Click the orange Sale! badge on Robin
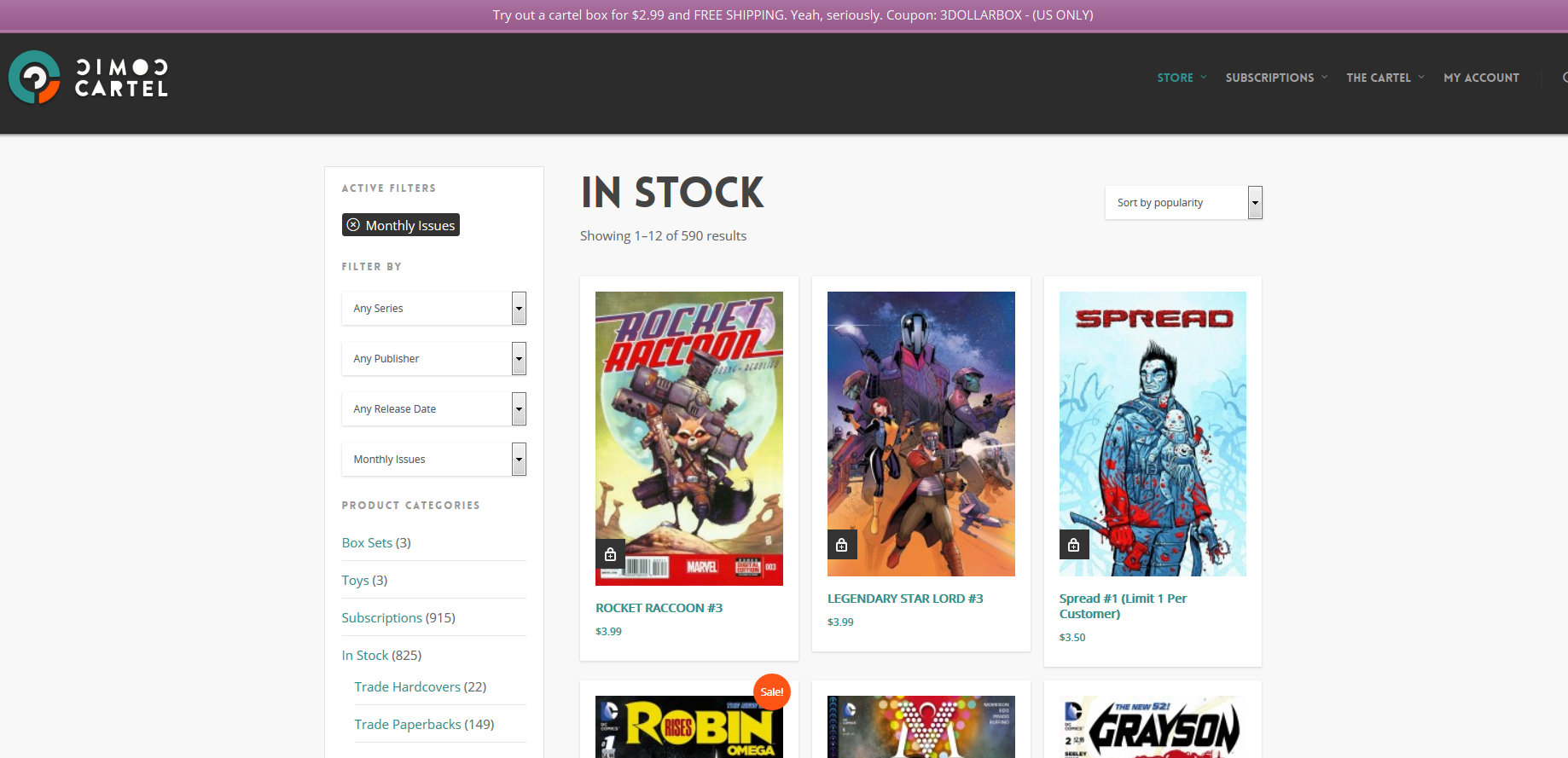1568x758 pixels. pyautogui.click(x=771, y=691)
